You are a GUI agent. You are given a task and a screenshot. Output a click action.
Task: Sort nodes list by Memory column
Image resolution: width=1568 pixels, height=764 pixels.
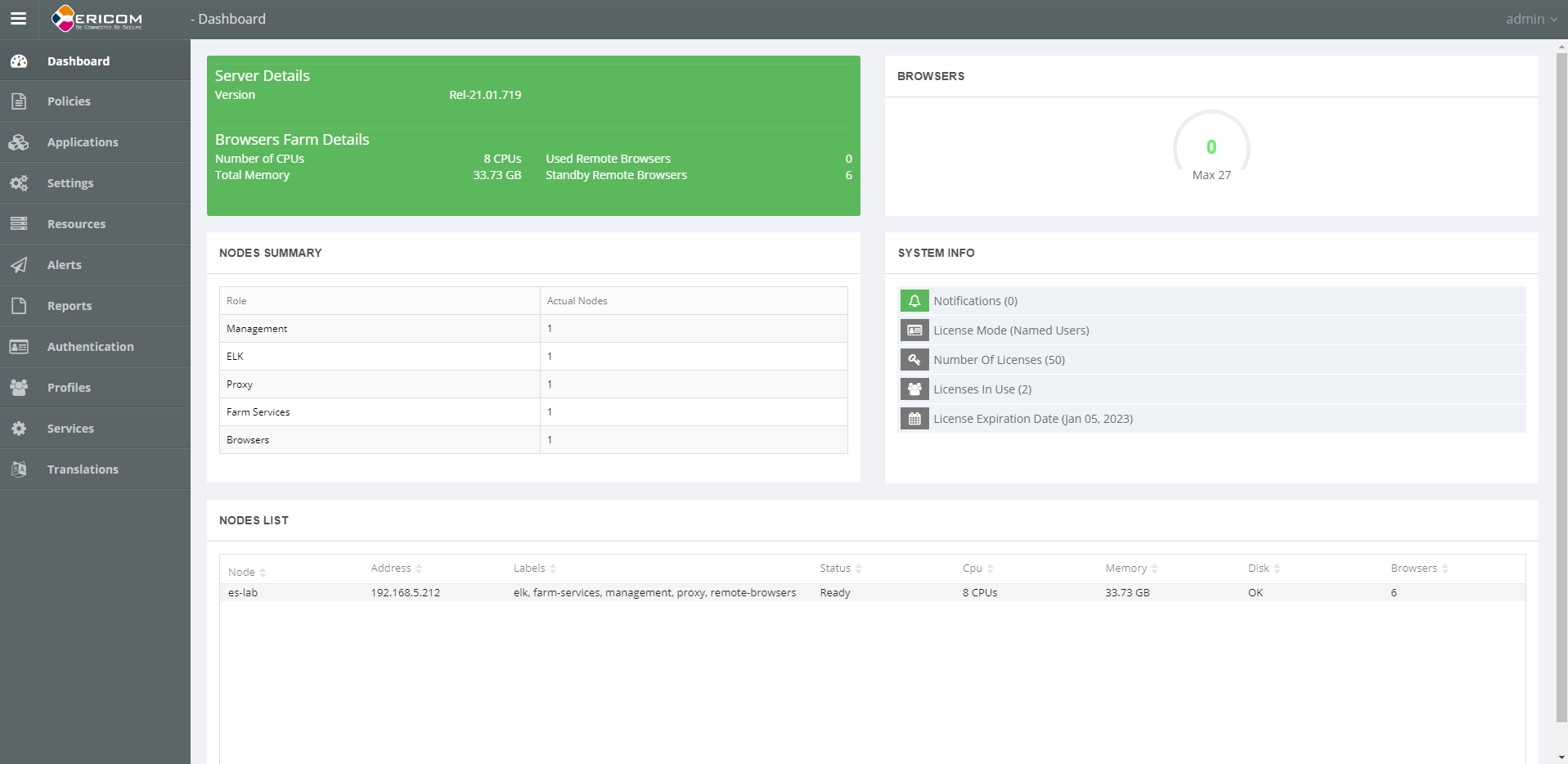click(1131, 569)
